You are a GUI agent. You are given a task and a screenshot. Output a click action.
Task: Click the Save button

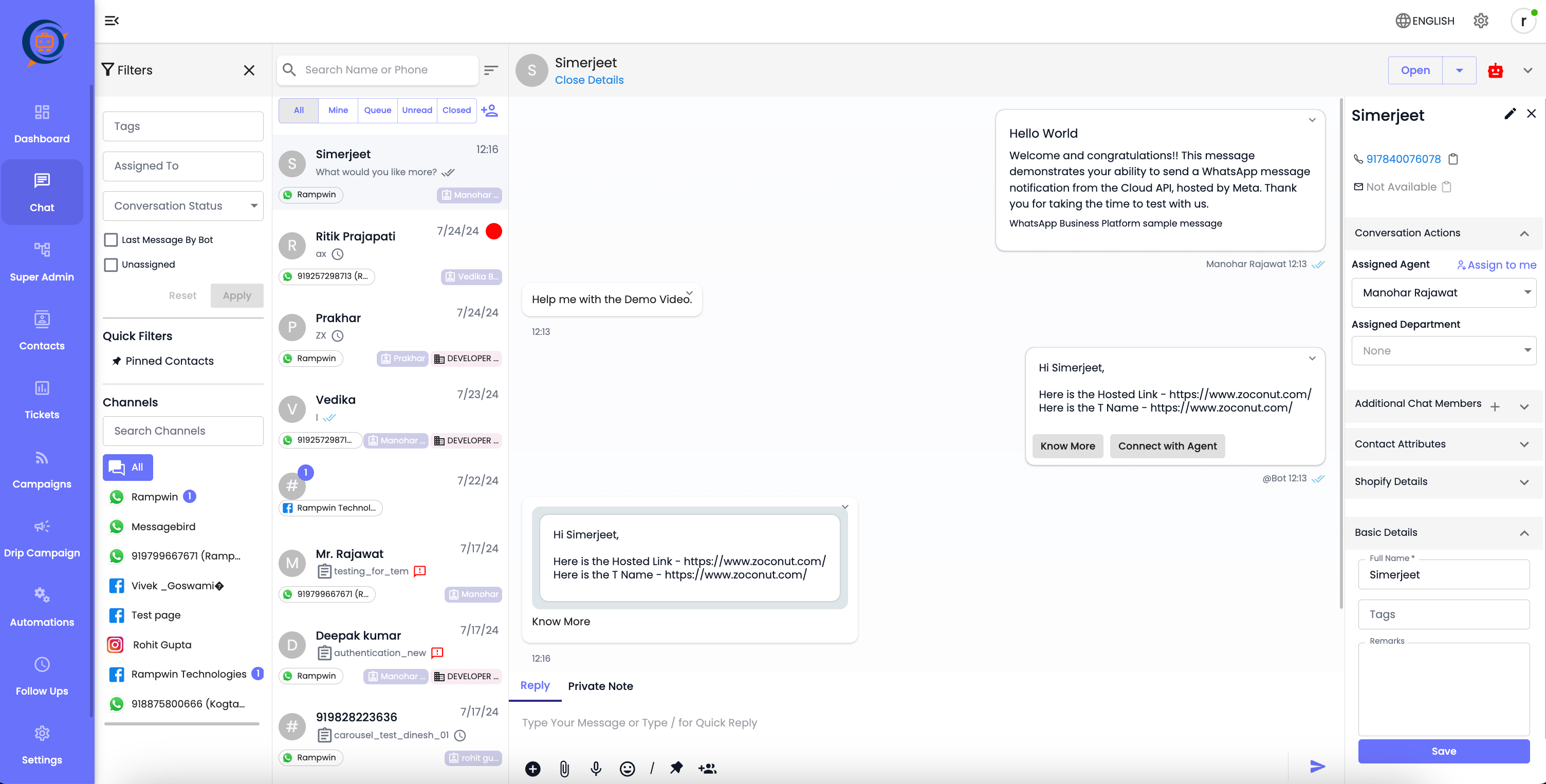pos(1443,751)
